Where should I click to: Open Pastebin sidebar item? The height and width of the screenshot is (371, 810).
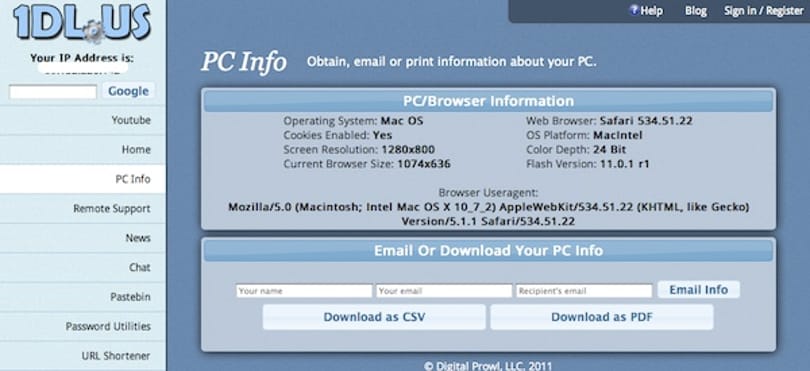click(x=83, y=297)
